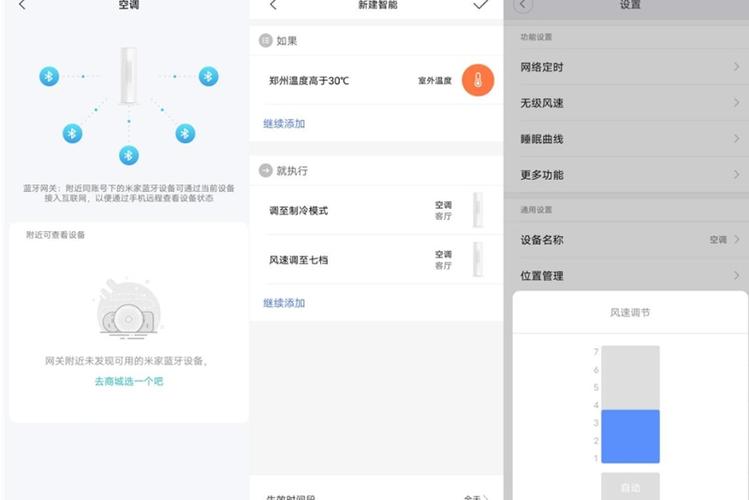
Task: Select the 睡眠曲线 menu entry
Action: (x=626, y=138)
